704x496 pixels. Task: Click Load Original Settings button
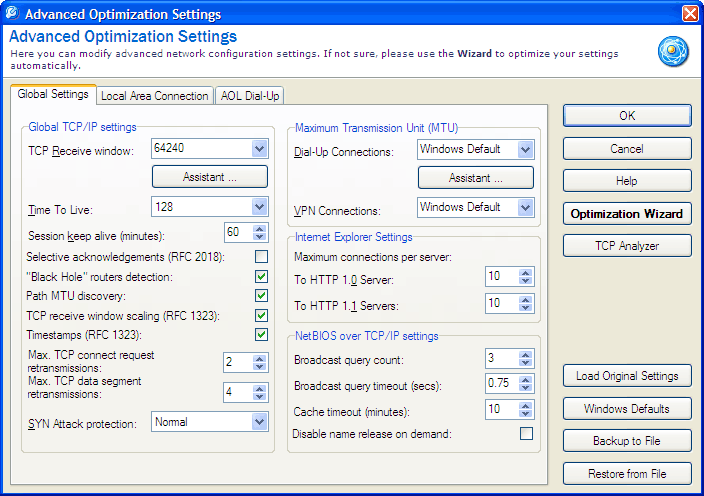pos(627,376)
